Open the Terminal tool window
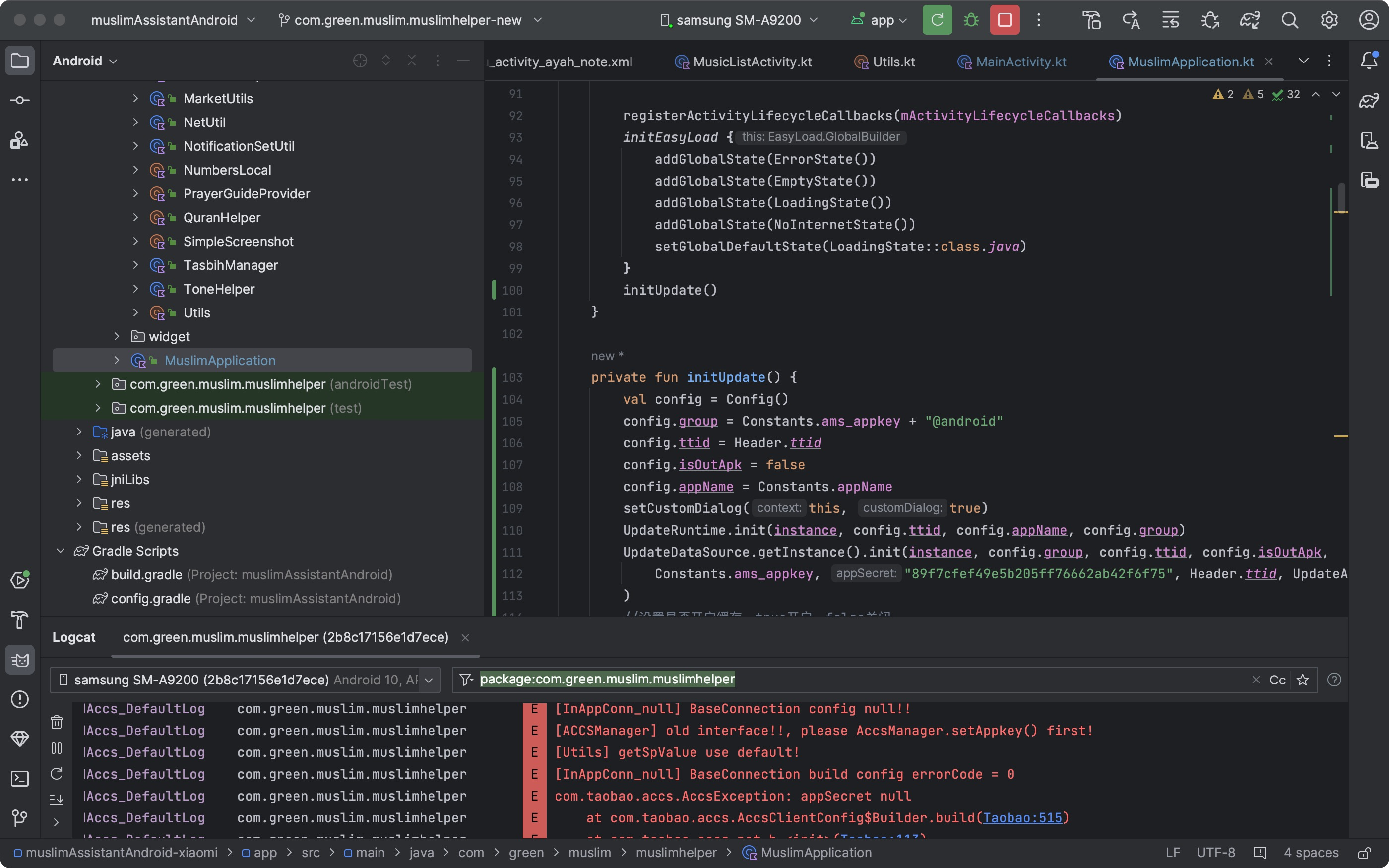The image size is (1389, 868). tap(19, 778)
